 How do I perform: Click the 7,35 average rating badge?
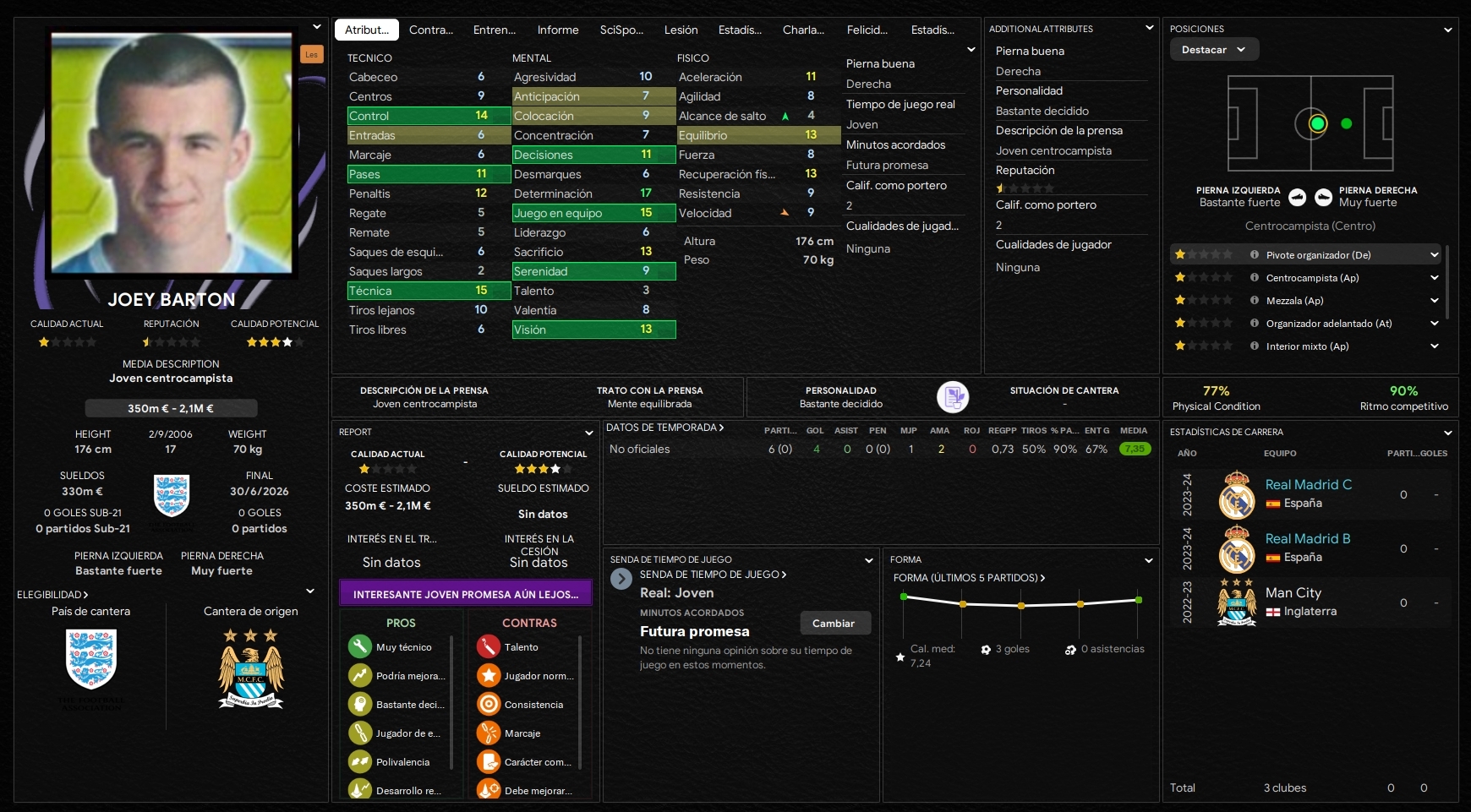click(1135, 449)
